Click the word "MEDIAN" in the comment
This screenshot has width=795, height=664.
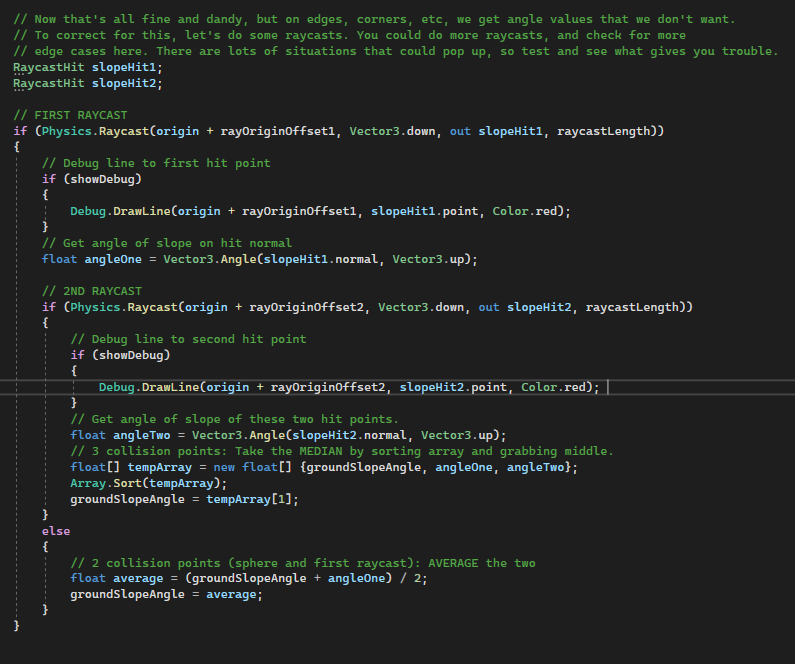click(320, 451)
